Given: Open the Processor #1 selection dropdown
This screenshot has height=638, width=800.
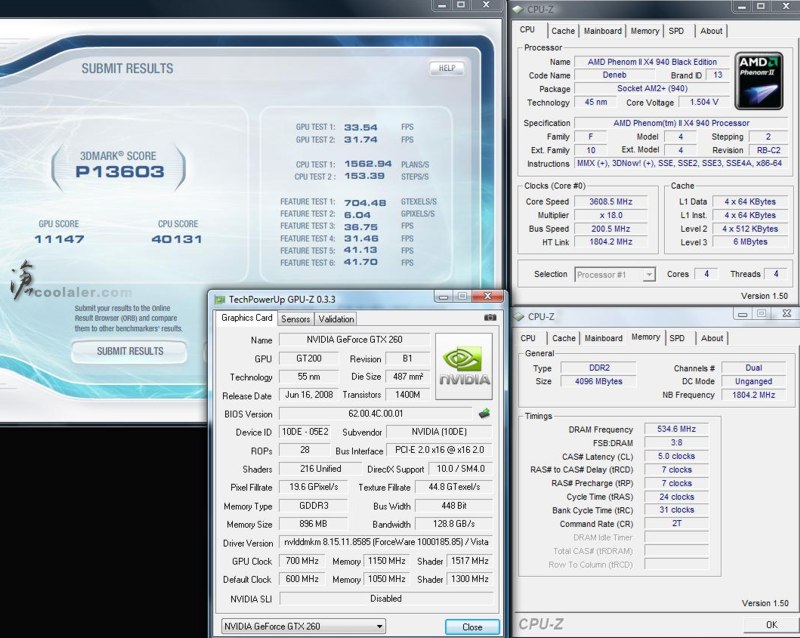Looking at the screenshot, I should (615, 275).
